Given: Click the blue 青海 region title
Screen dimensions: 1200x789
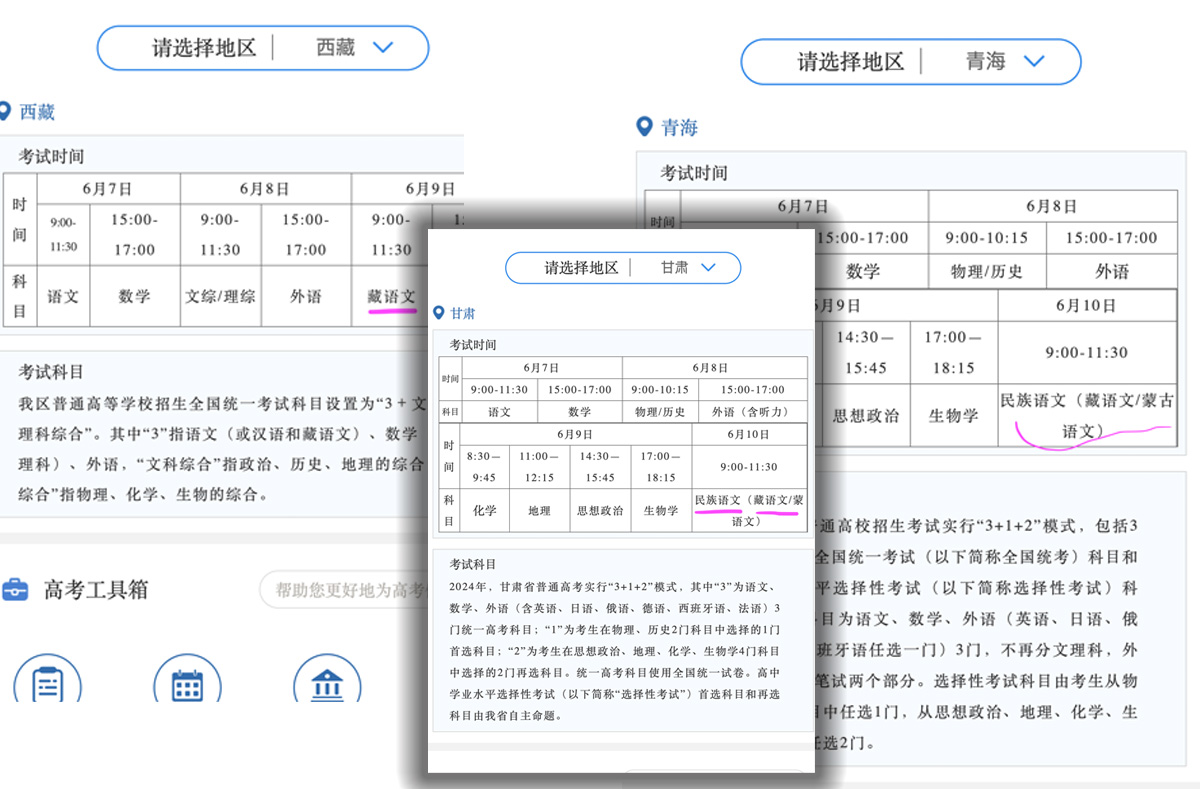Looking at the screenshot, I should 679,127.
